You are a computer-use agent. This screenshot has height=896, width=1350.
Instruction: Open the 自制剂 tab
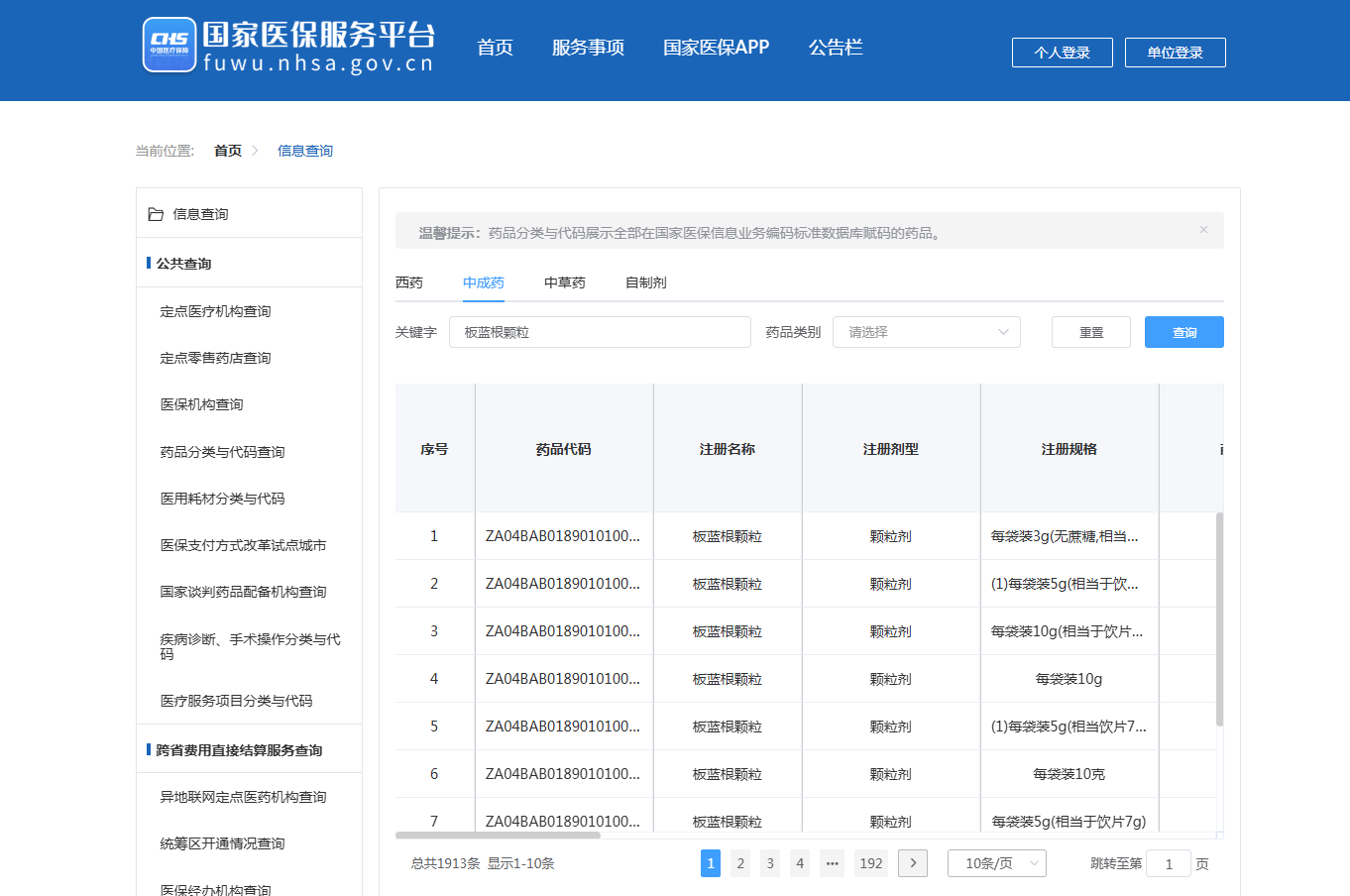pyautogui.click(x=646, y=282)
